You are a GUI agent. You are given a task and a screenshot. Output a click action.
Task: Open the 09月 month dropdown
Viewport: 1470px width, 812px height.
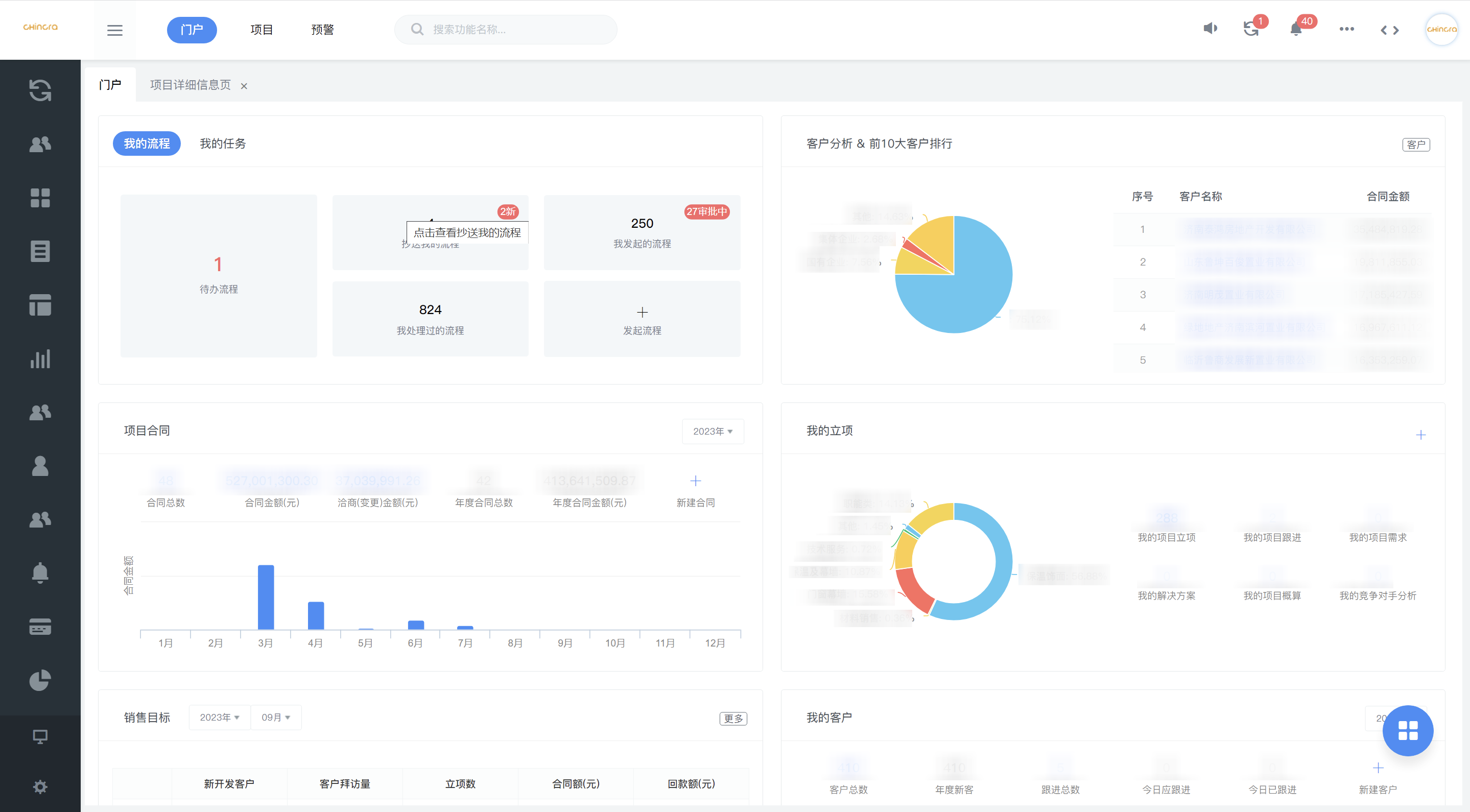click(276, 718)
